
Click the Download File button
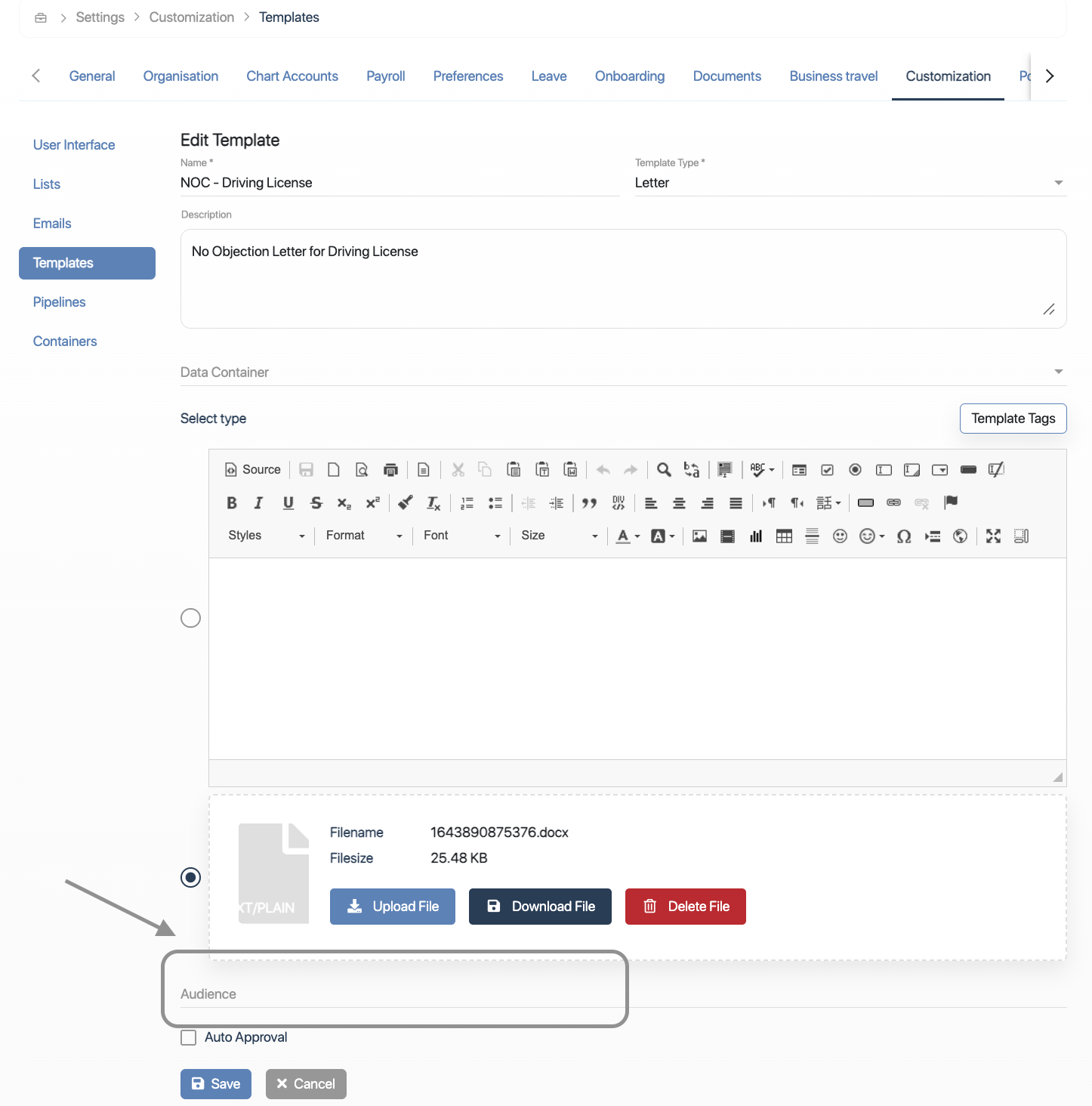540,907
